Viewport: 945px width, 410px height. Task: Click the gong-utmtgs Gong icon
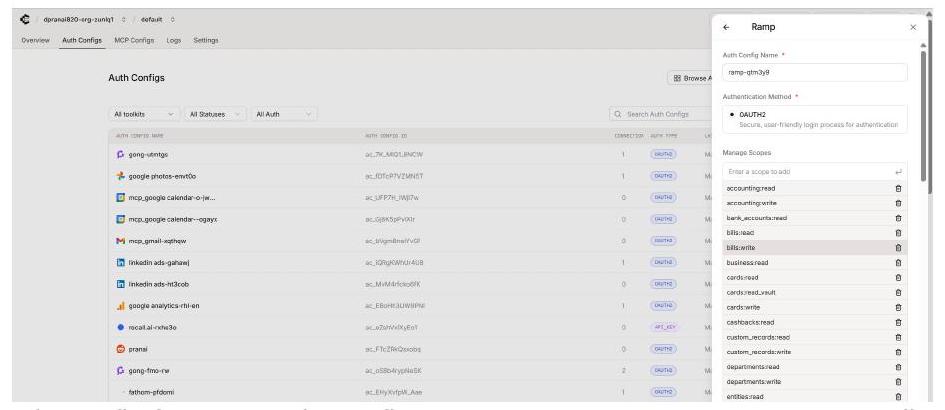121,154
